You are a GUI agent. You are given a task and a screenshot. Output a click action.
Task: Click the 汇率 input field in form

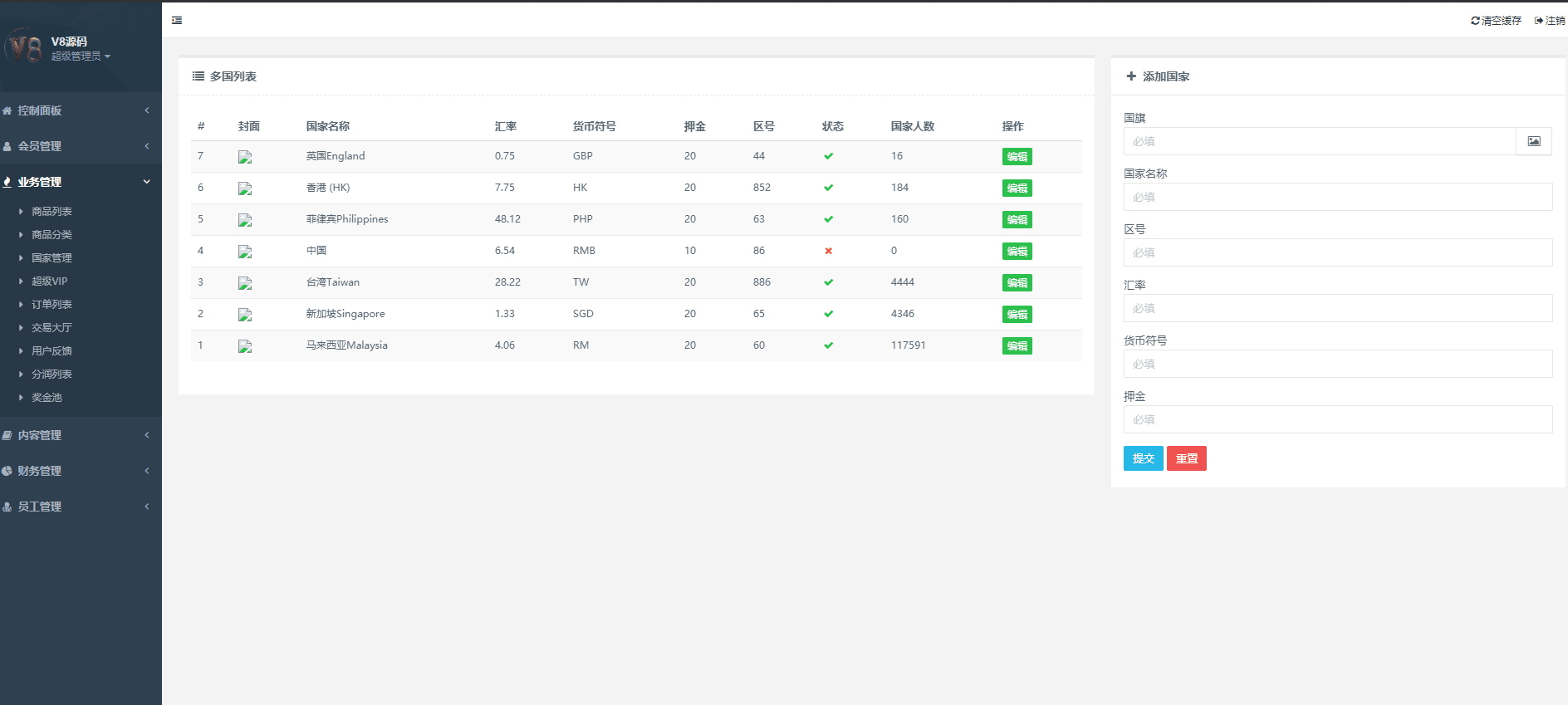click(x=1337, y=308)
